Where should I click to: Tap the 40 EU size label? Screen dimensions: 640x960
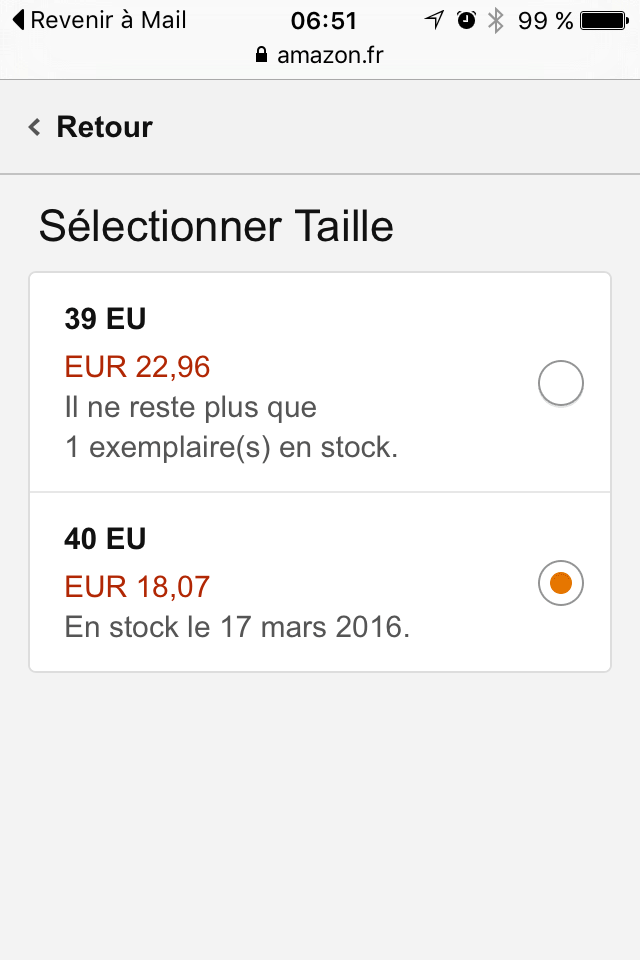click(105, 539)
